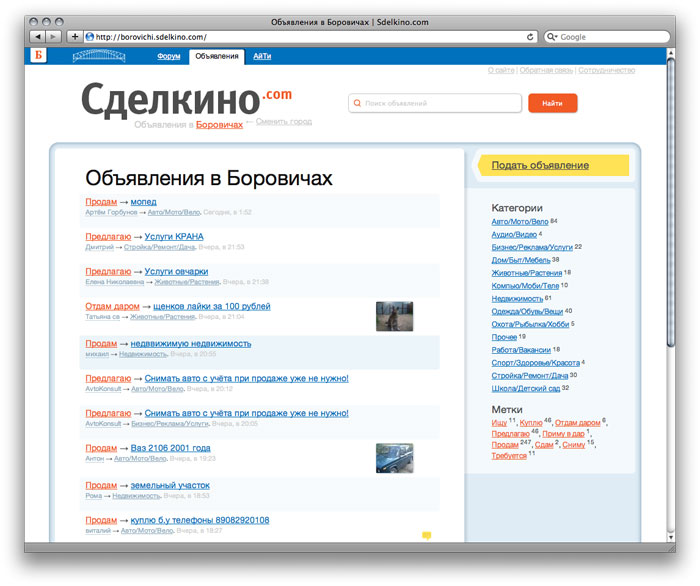700x586 pixels.
Task: Reload the page with the refresh icon
Action: click(530, 36)
